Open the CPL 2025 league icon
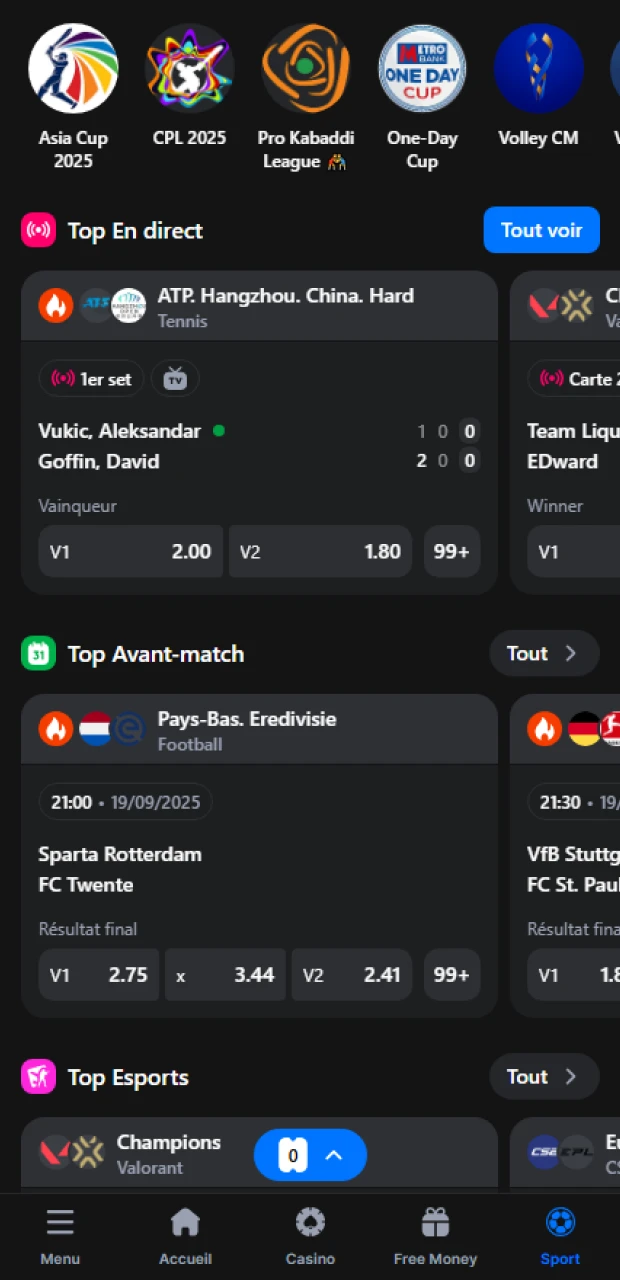Viewport: 620px width, 1280px height. [x=190, y=68]
